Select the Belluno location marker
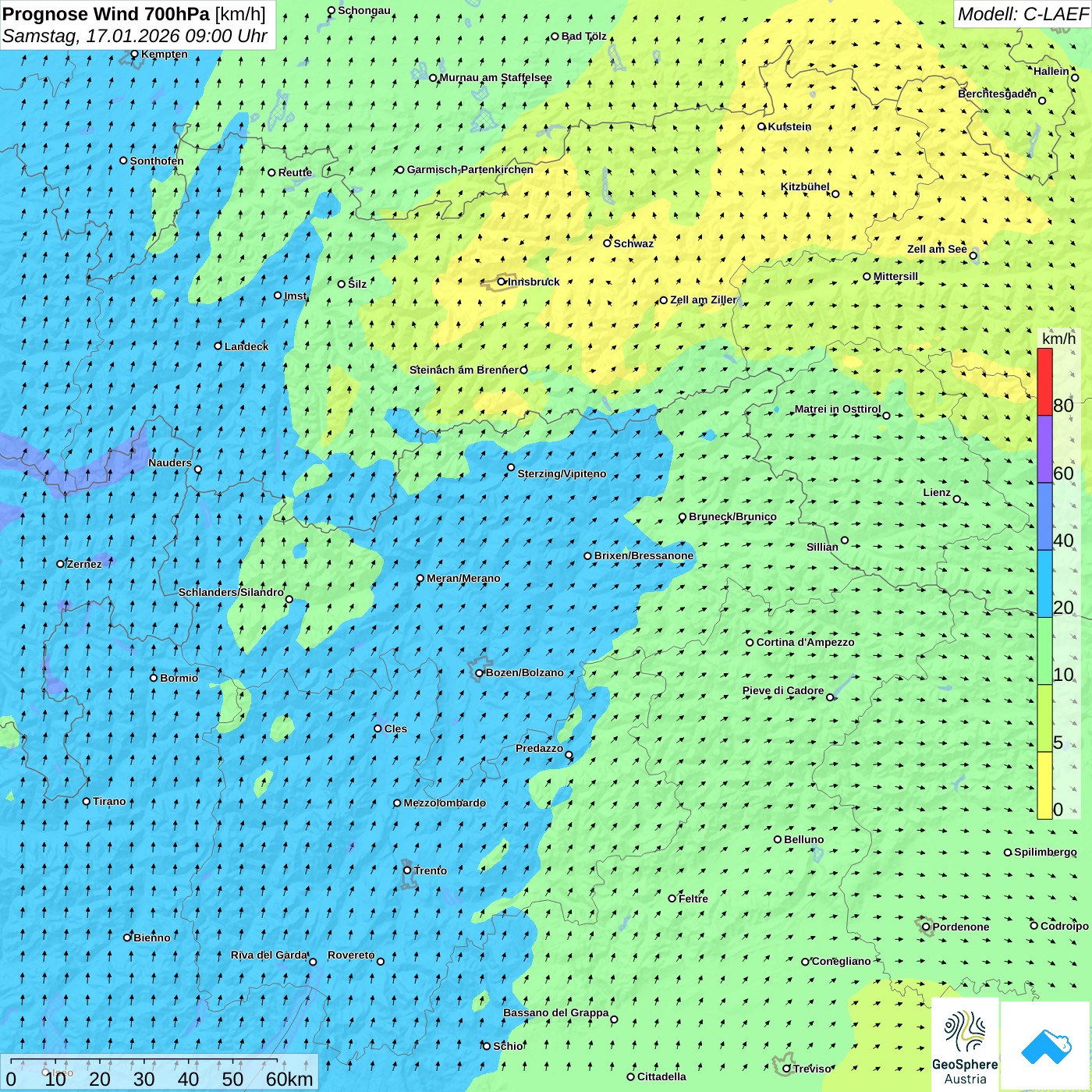Screen dimensions: 1092x1092 [x=778, y=840]
